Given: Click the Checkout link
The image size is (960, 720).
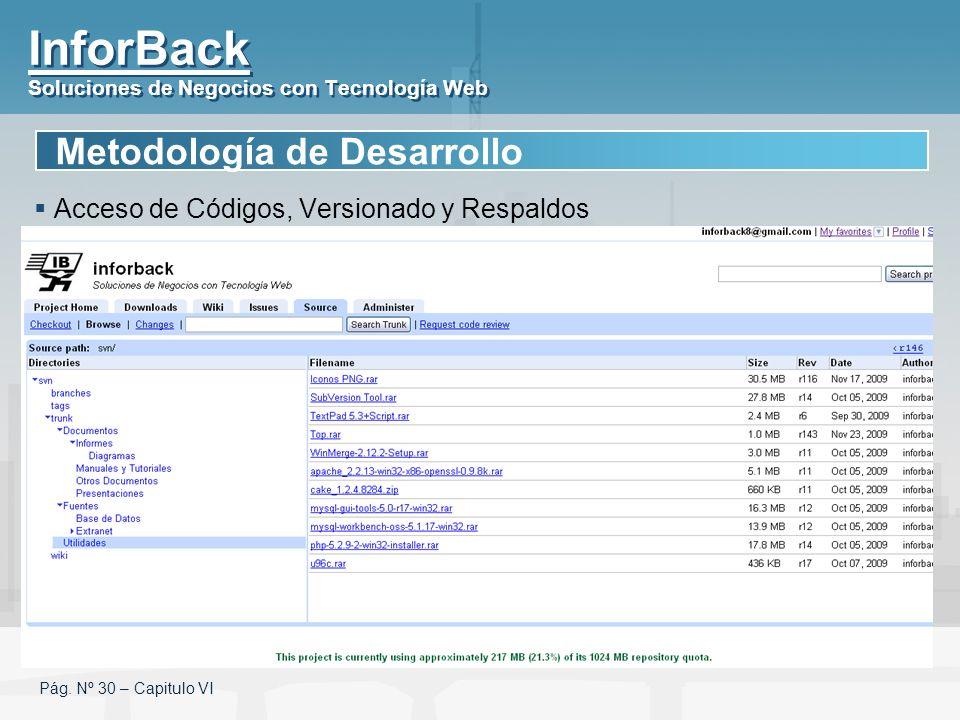Looking at the screenshot, I should click(50, 324).
